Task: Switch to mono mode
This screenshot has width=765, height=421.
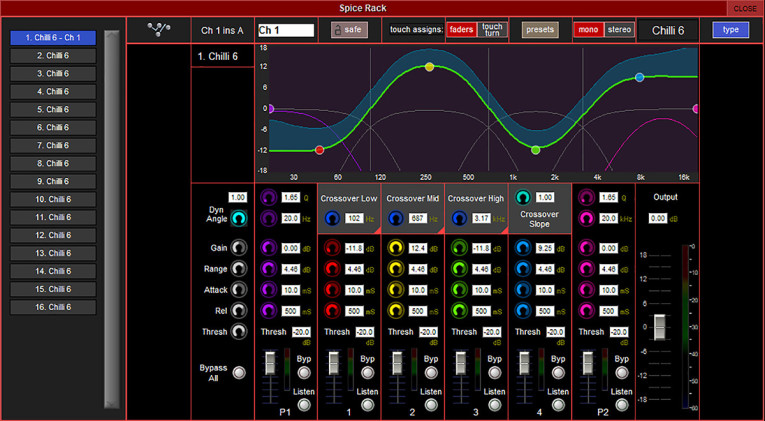Action: pyautogui.click(x=588, y=30)
